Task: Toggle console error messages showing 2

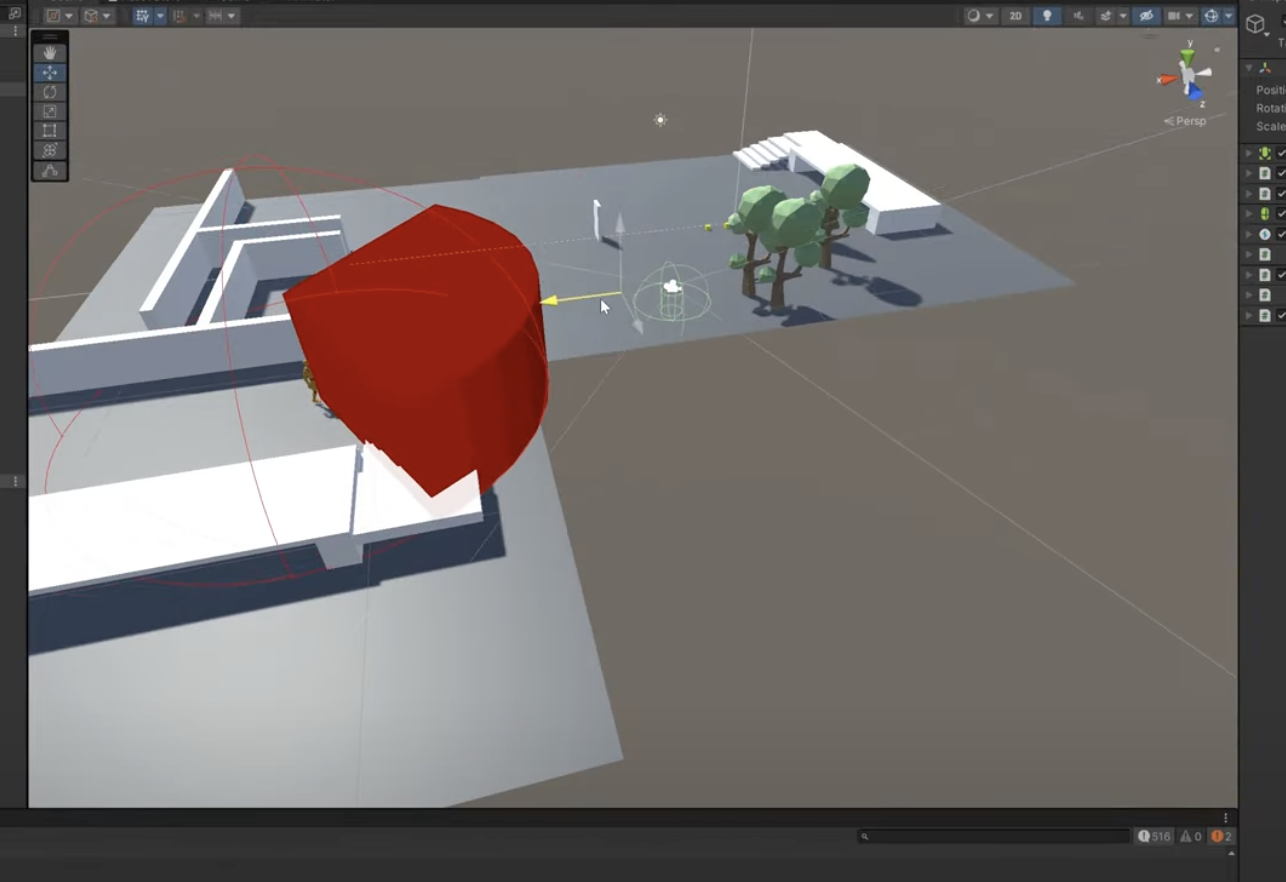Action: tap(1221, 836)
